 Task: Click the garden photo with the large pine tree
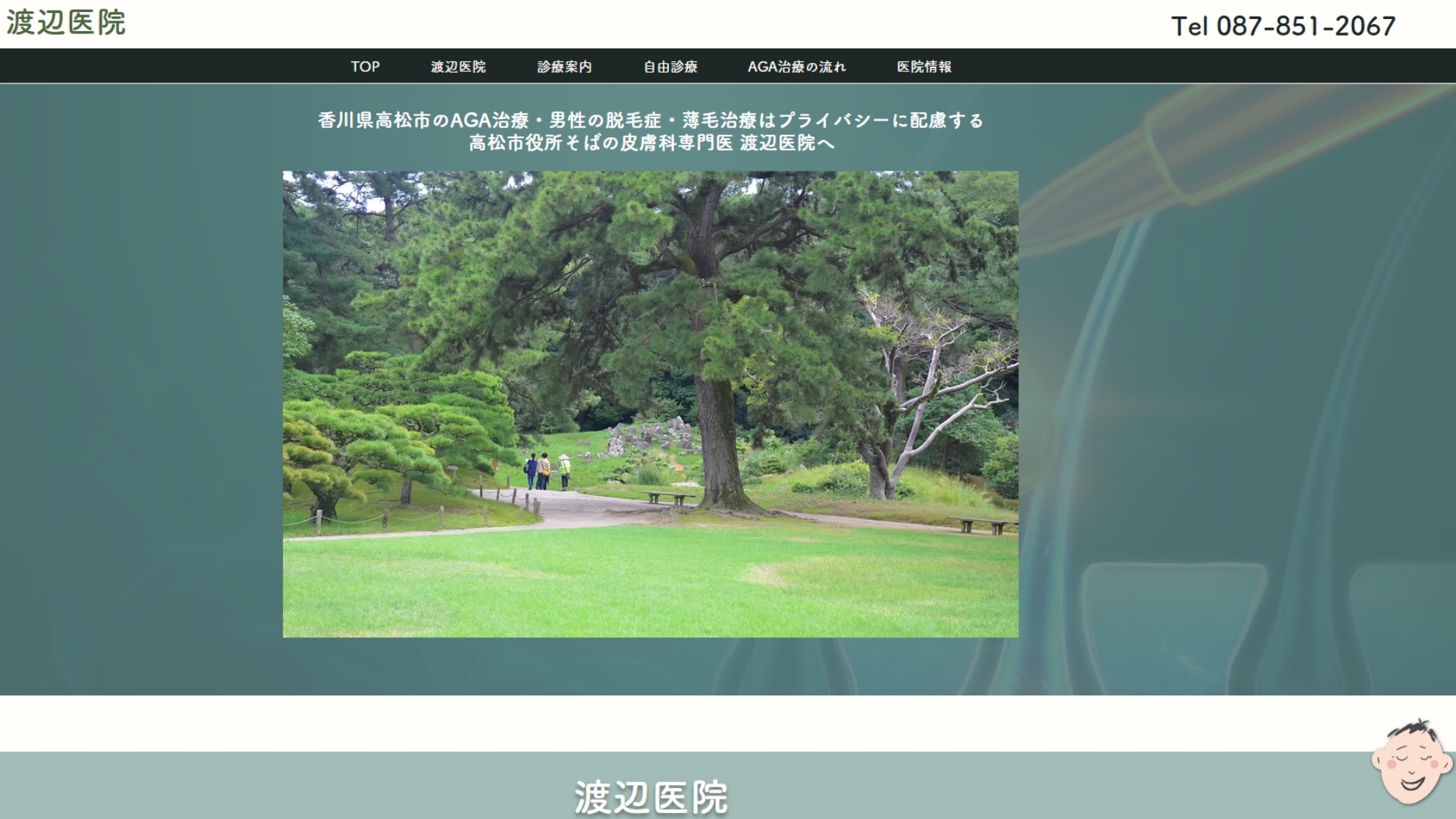point(651,402)
